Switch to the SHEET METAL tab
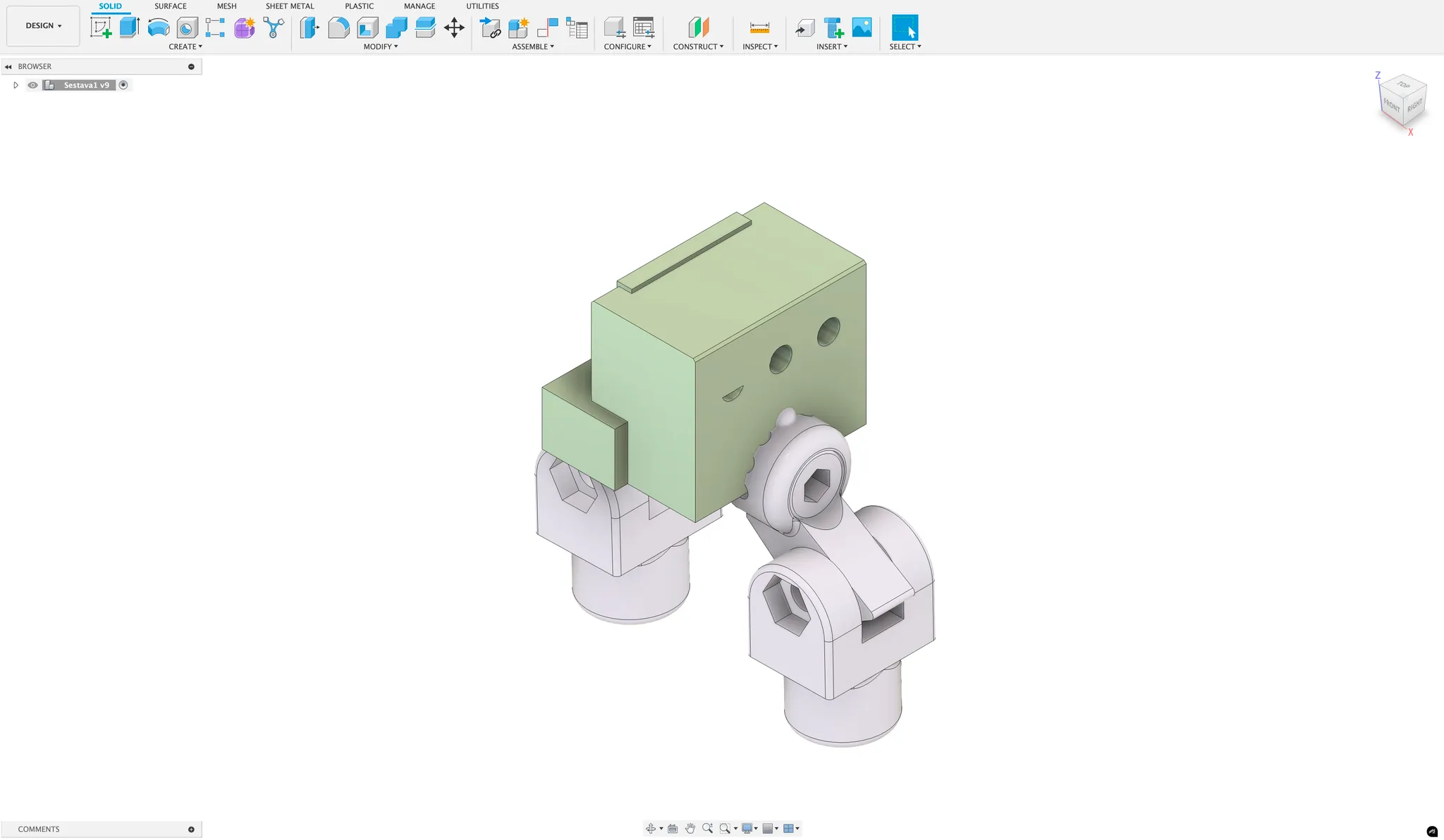This screenshot has width=1444, height=840. click(x=289, y=6)
